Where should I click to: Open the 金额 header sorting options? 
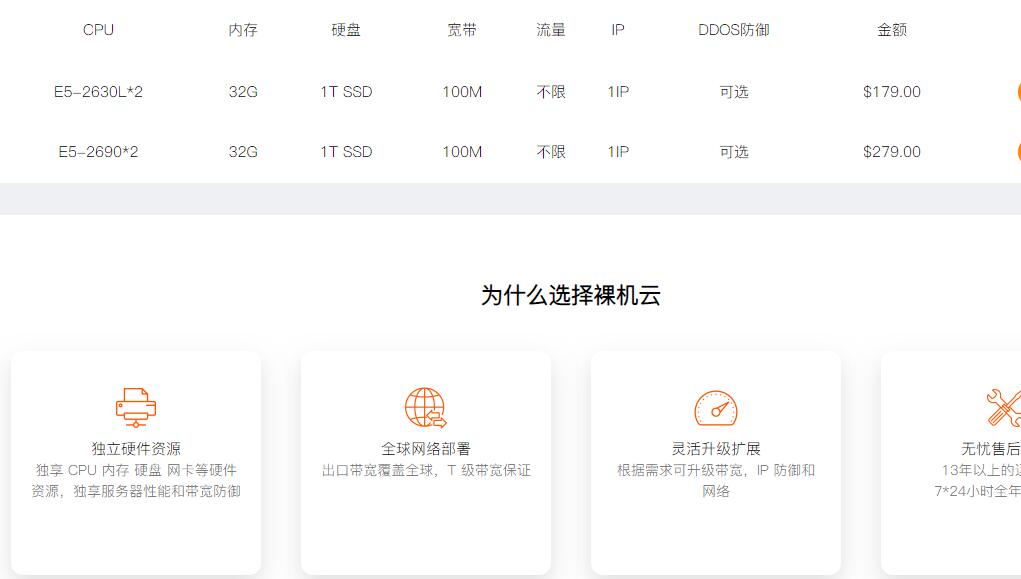(891, 30)
